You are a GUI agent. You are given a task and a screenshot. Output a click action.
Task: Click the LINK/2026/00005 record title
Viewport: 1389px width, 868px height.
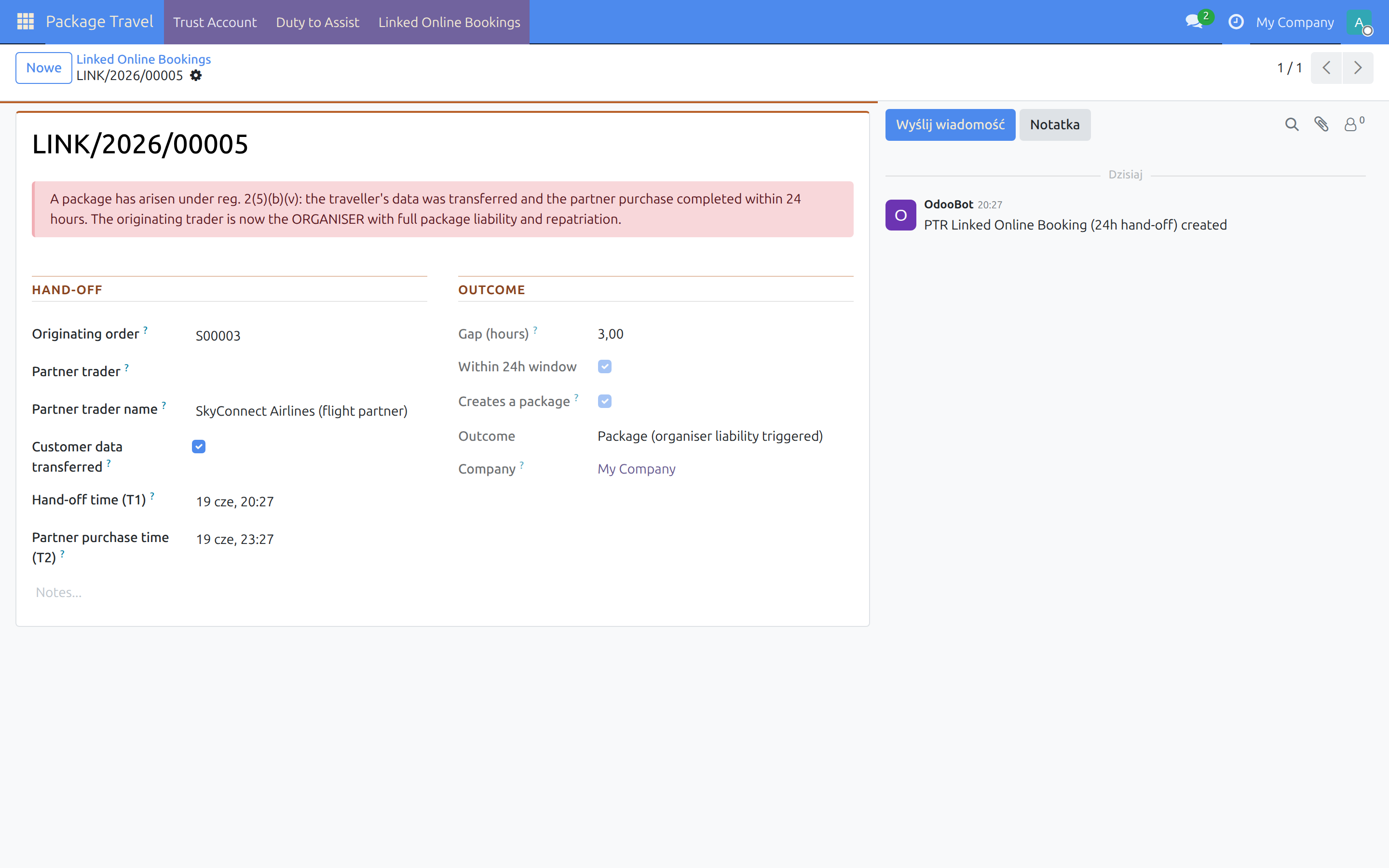click(x=140, y=144)
